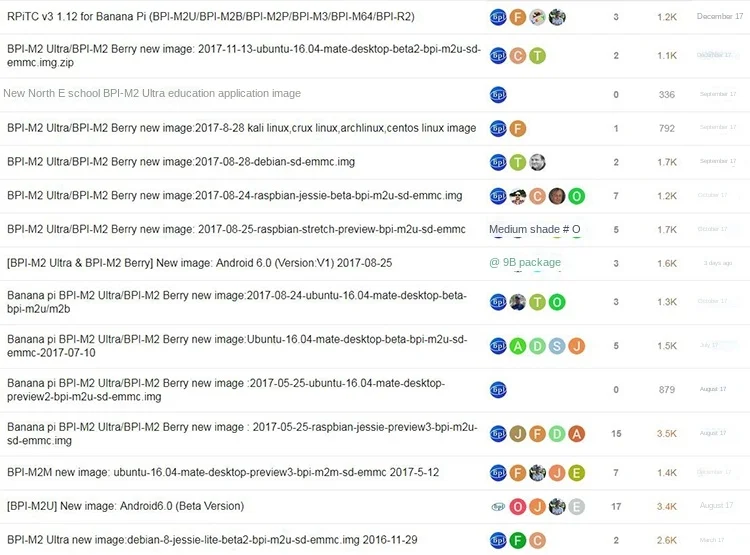
Task: Open the 2017-08-28-debian-sd-emmc.img topic
Action: 181,162
